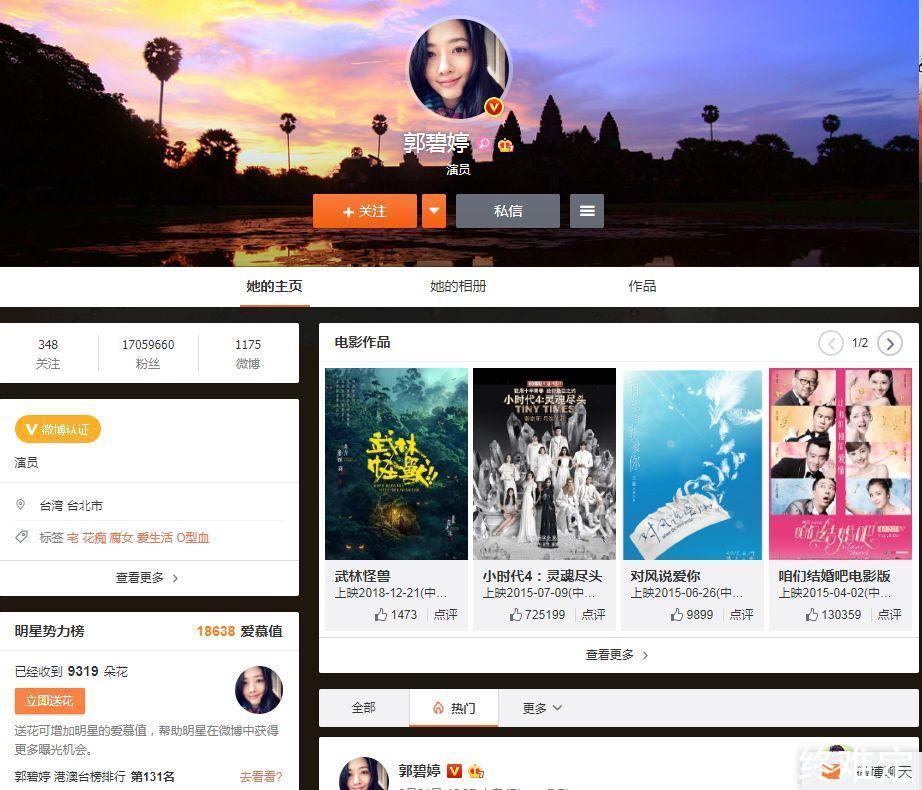Go to previous page of 电影作品
The image size is (922, 790).
point(831,343)
